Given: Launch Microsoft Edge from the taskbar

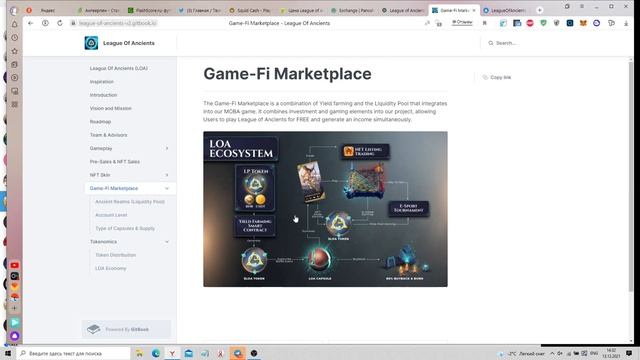Looking at the screenshot, I should coord(156,353).
